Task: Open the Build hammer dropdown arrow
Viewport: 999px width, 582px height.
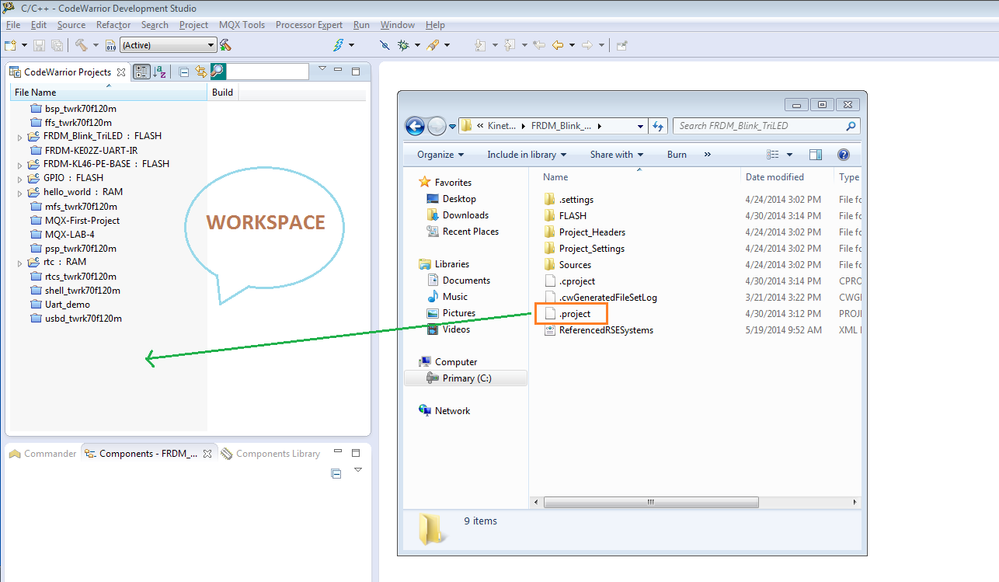Action: 96,45
